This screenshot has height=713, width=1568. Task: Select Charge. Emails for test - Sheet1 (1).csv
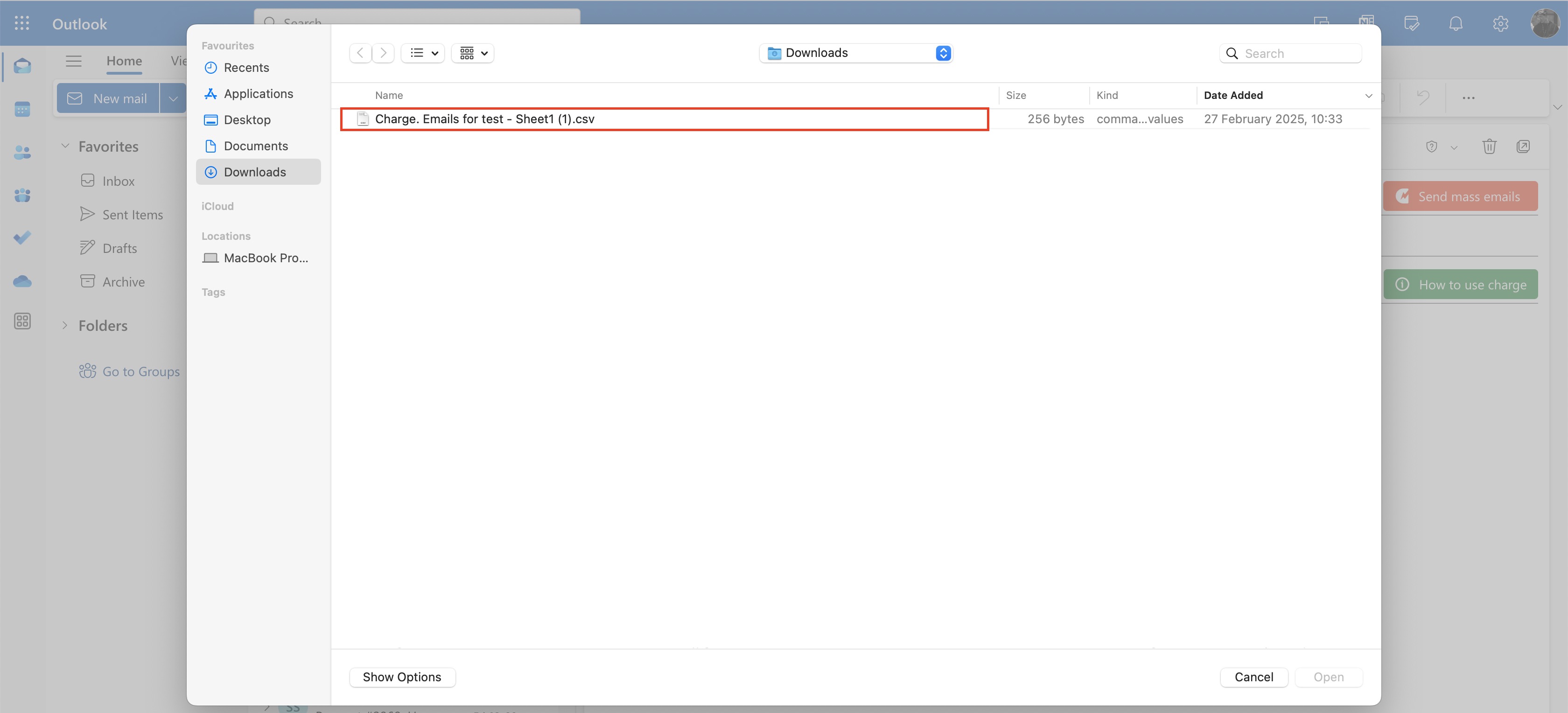tap(664, 119)
